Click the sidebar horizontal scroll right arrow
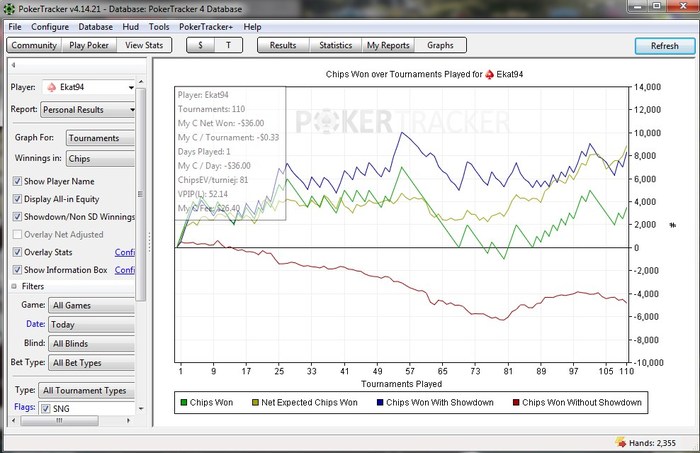The image size is (700, 453). click(129, 420)
